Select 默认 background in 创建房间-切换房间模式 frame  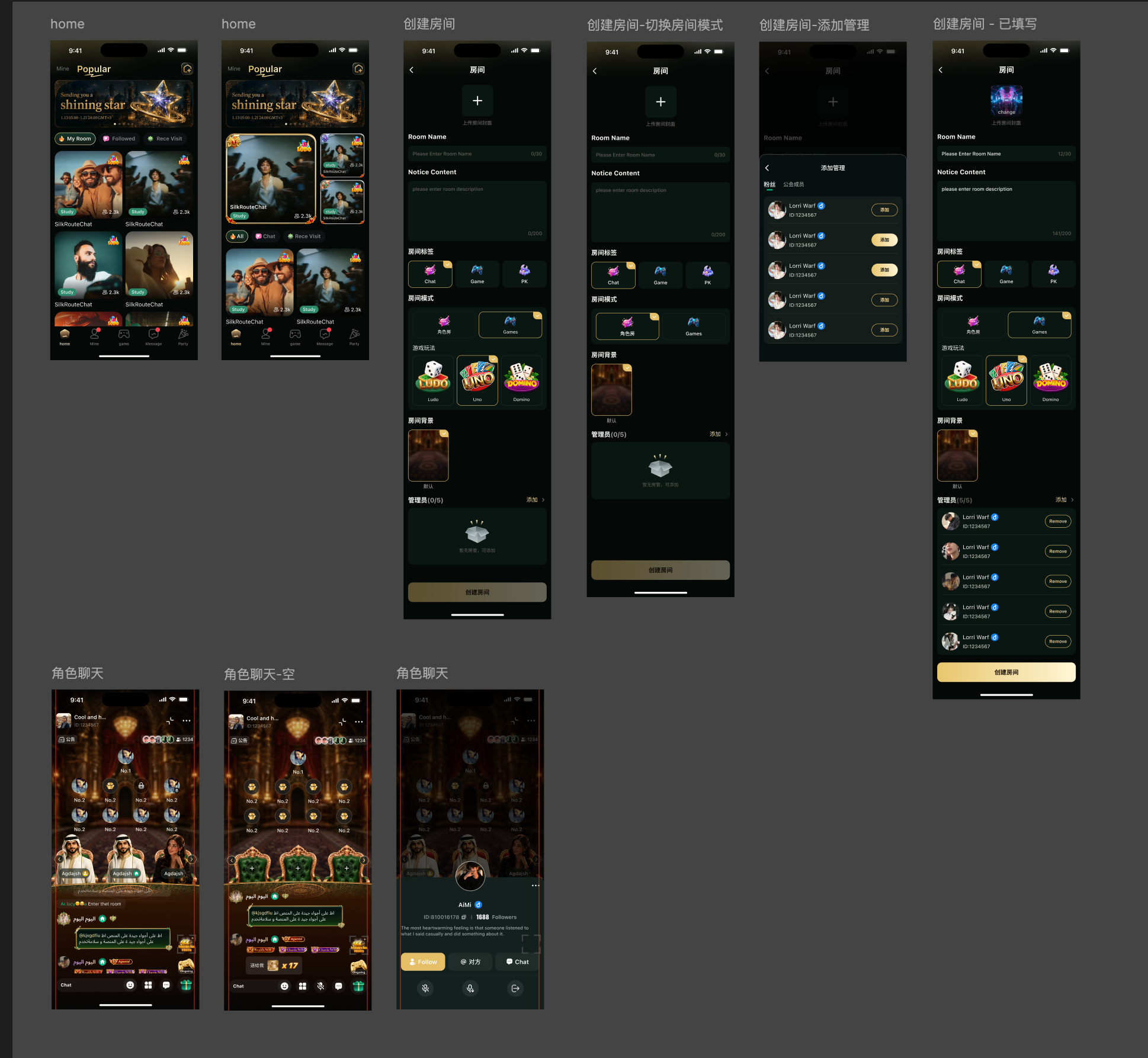click(611, 390)
